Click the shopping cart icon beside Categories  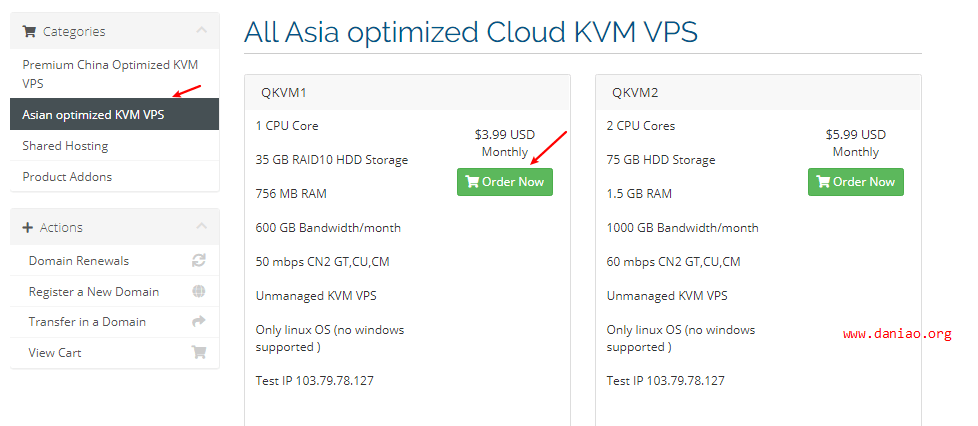point(29,31)
